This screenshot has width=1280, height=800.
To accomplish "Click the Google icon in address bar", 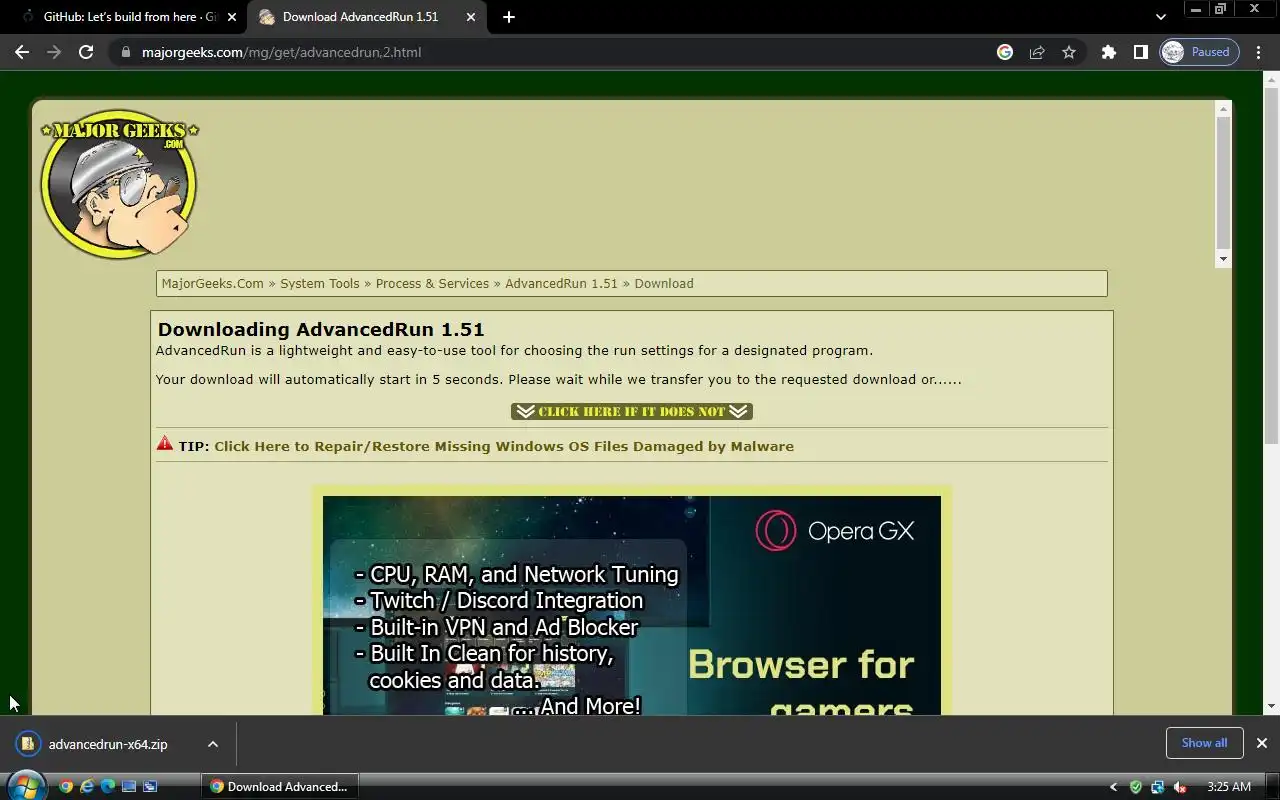I will point(1005,52).
